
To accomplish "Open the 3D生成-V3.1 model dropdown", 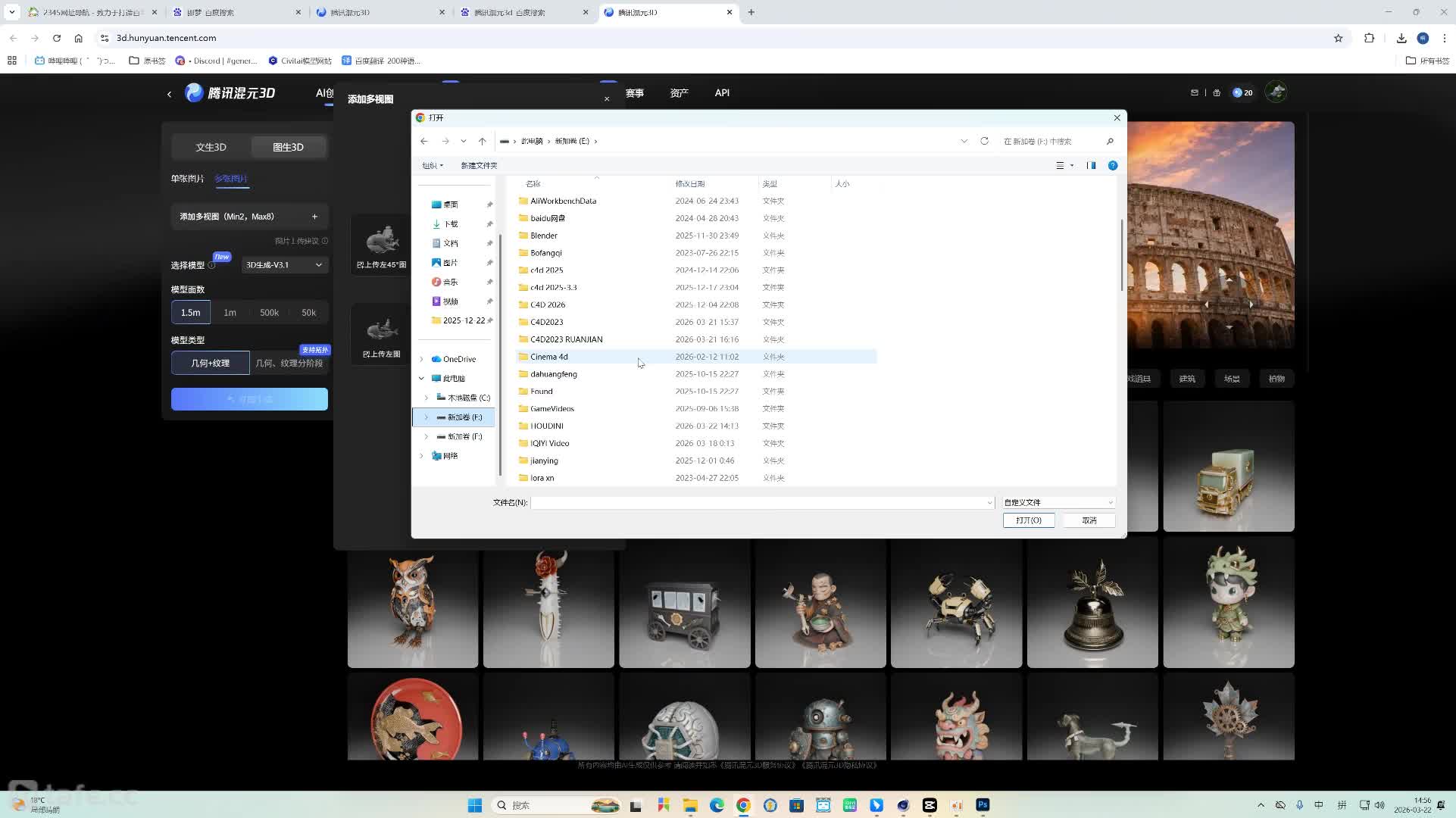I will click(x=284, y=265).
